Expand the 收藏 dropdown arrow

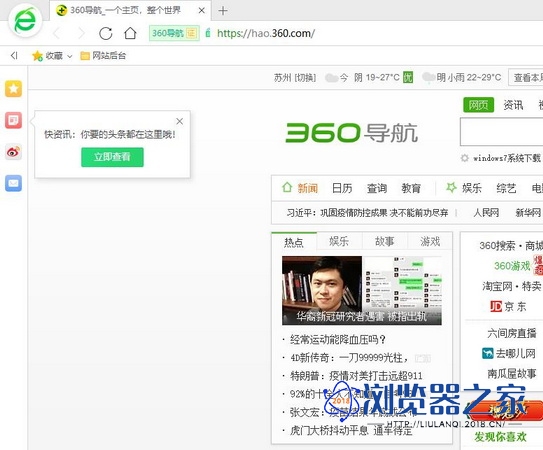pyautogui.click(x=70, y=56)
